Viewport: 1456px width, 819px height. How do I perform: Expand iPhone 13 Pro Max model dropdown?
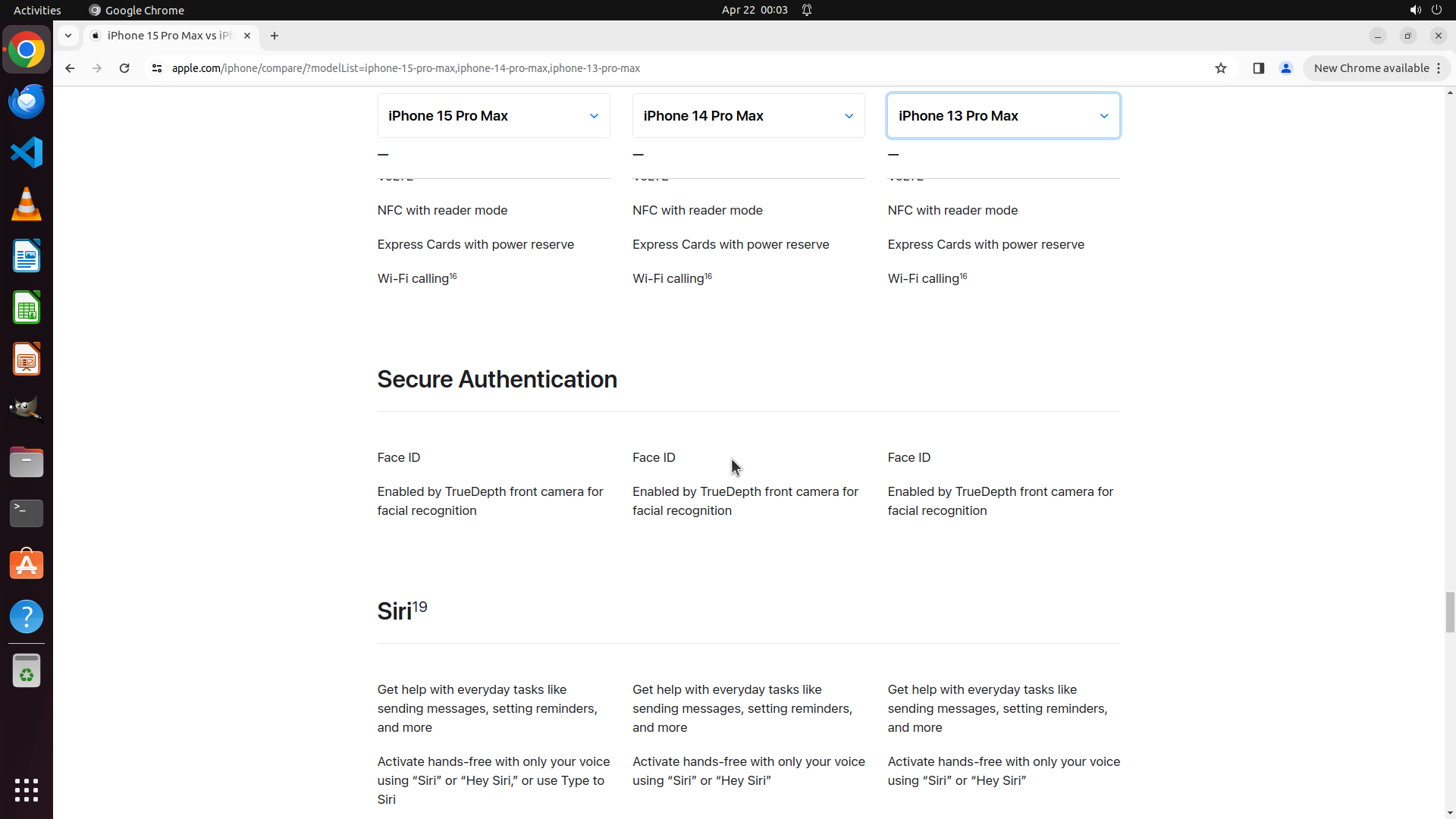1003,116
